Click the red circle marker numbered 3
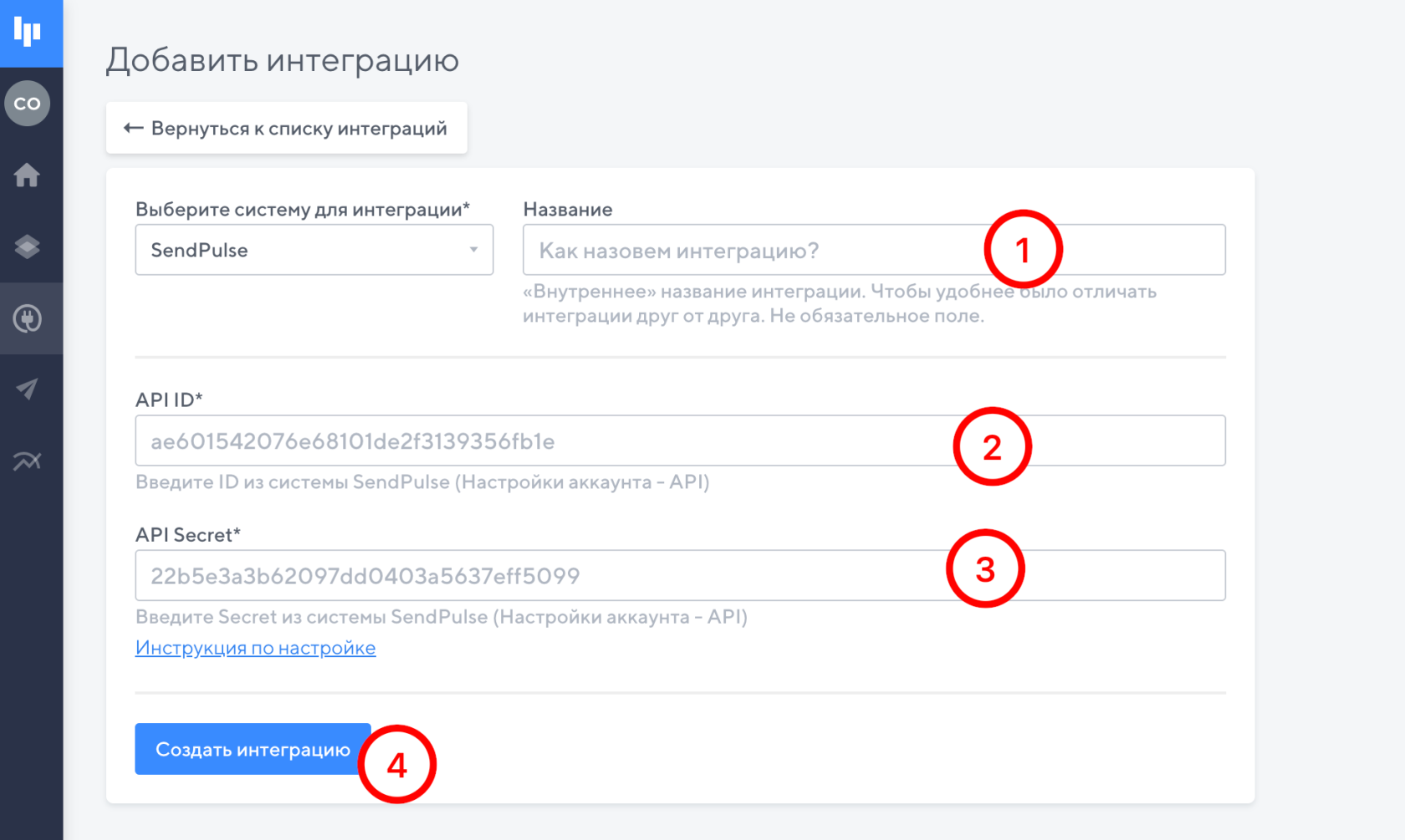Viewport: 1405px width, 840px height. [x=985, y=568]
